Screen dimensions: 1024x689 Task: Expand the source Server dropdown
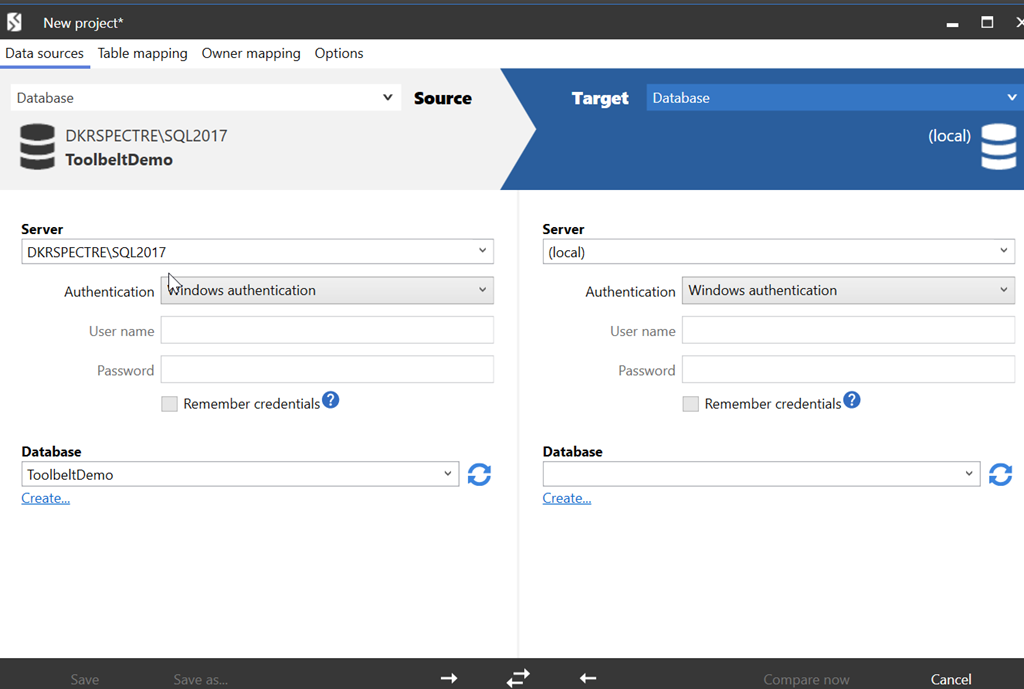482,252
